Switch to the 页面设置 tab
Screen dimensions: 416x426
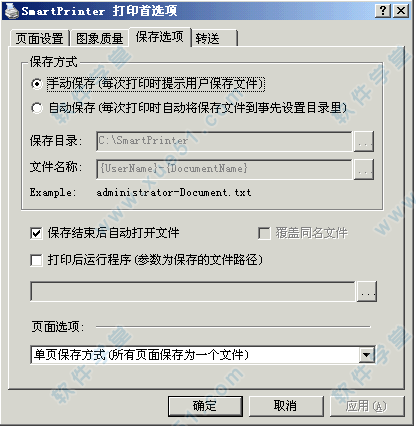coord(39,38)
